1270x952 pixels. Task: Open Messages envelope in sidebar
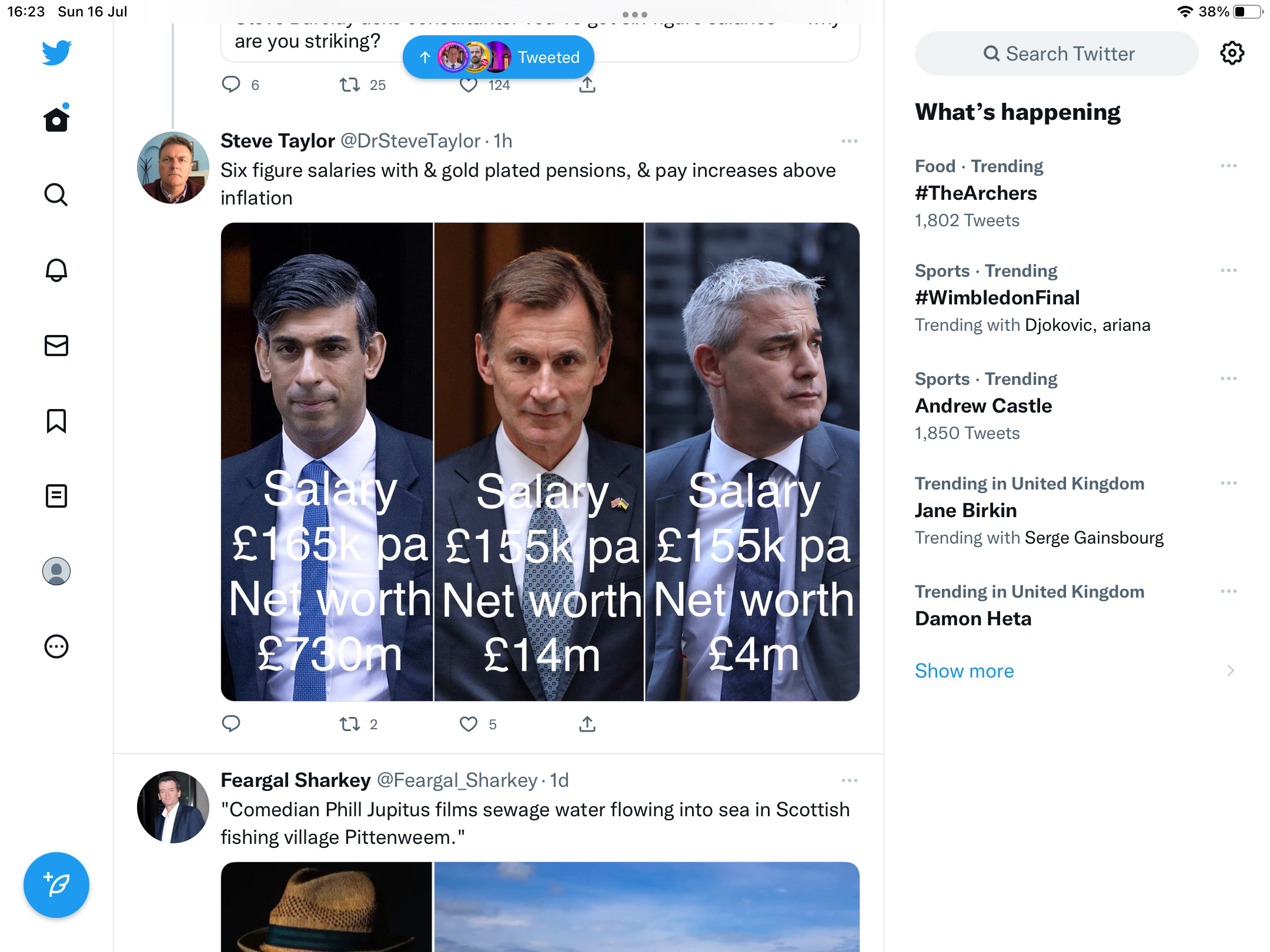(x=56, y=346)
